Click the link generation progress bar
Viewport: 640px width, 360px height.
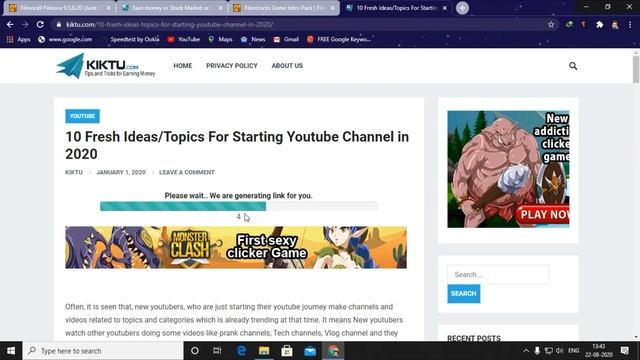coord(239,206)
